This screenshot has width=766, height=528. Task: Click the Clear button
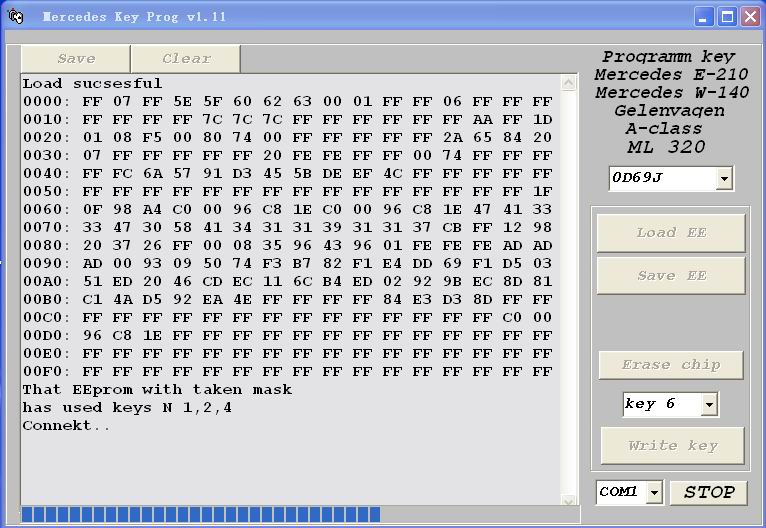coord(186,59)
